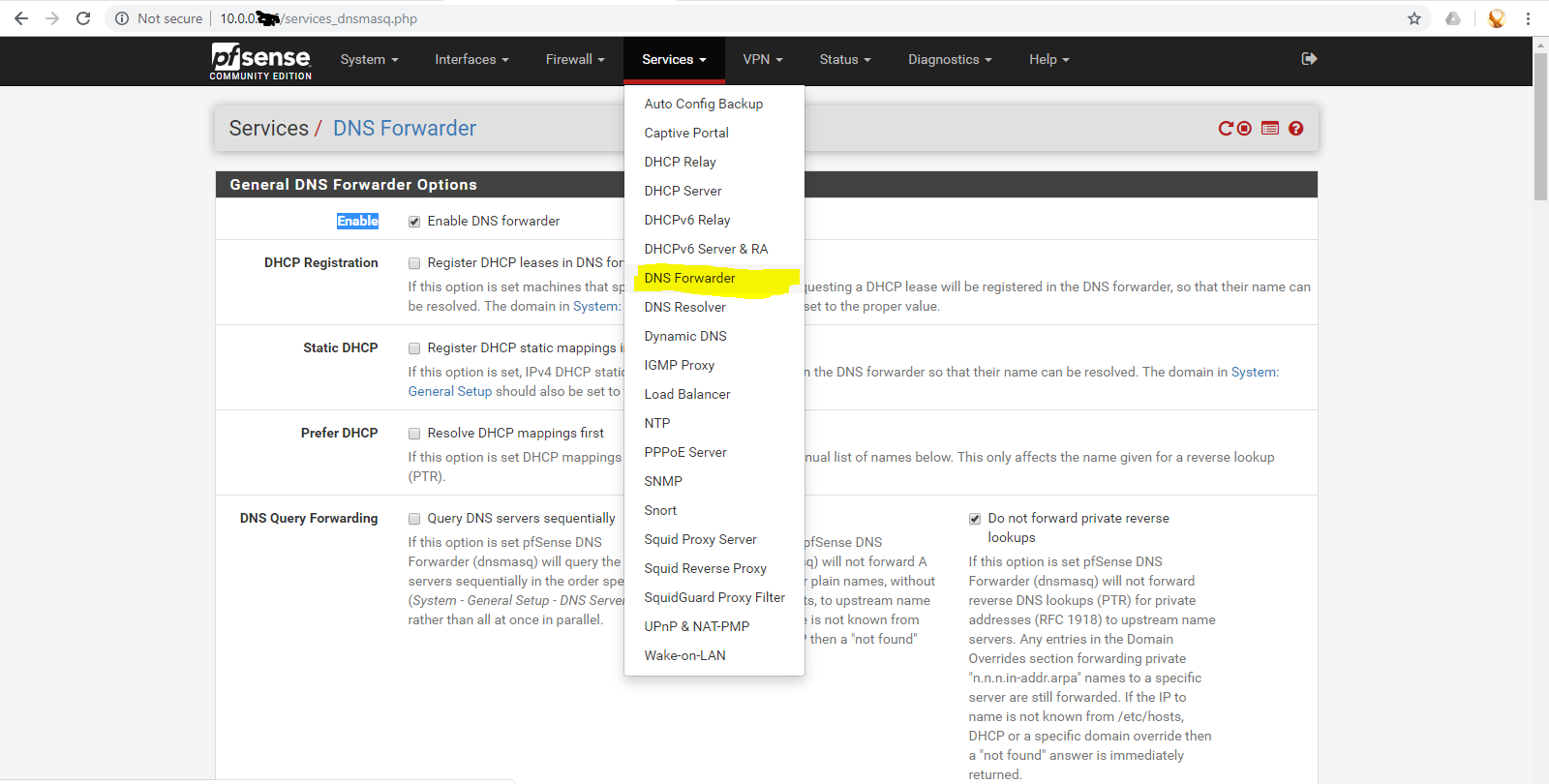
Task: Follow General Setup link in Static DHCP
Action: click(450, 391)
